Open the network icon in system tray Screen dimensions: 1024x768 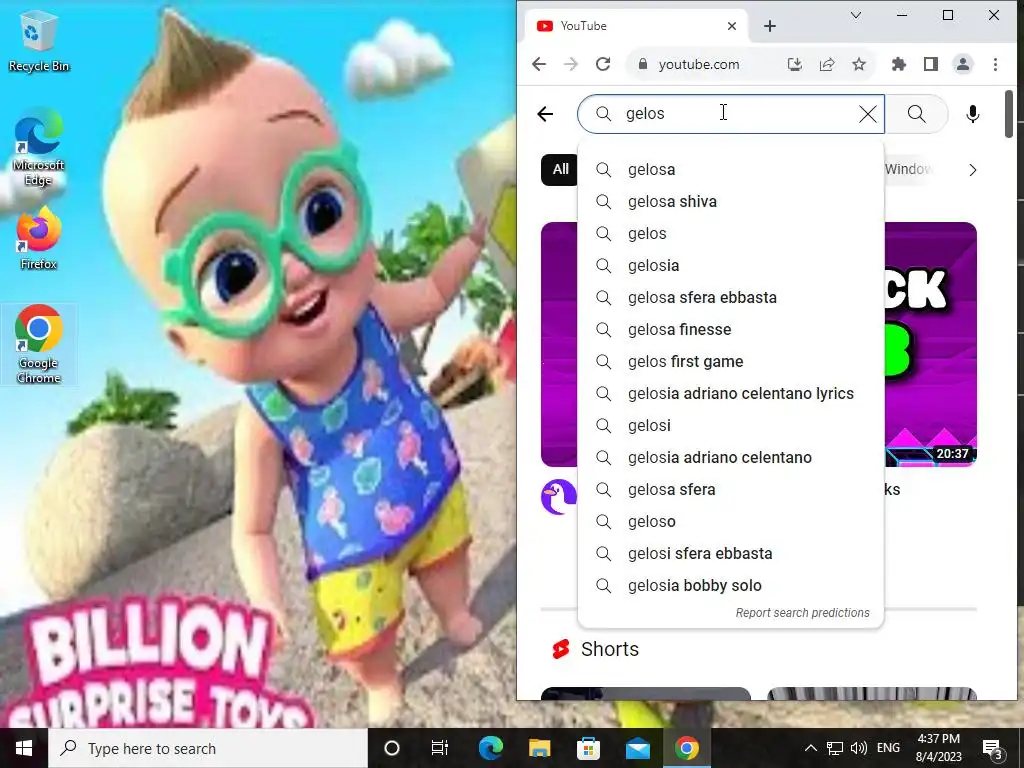click(x=835, y=748)
